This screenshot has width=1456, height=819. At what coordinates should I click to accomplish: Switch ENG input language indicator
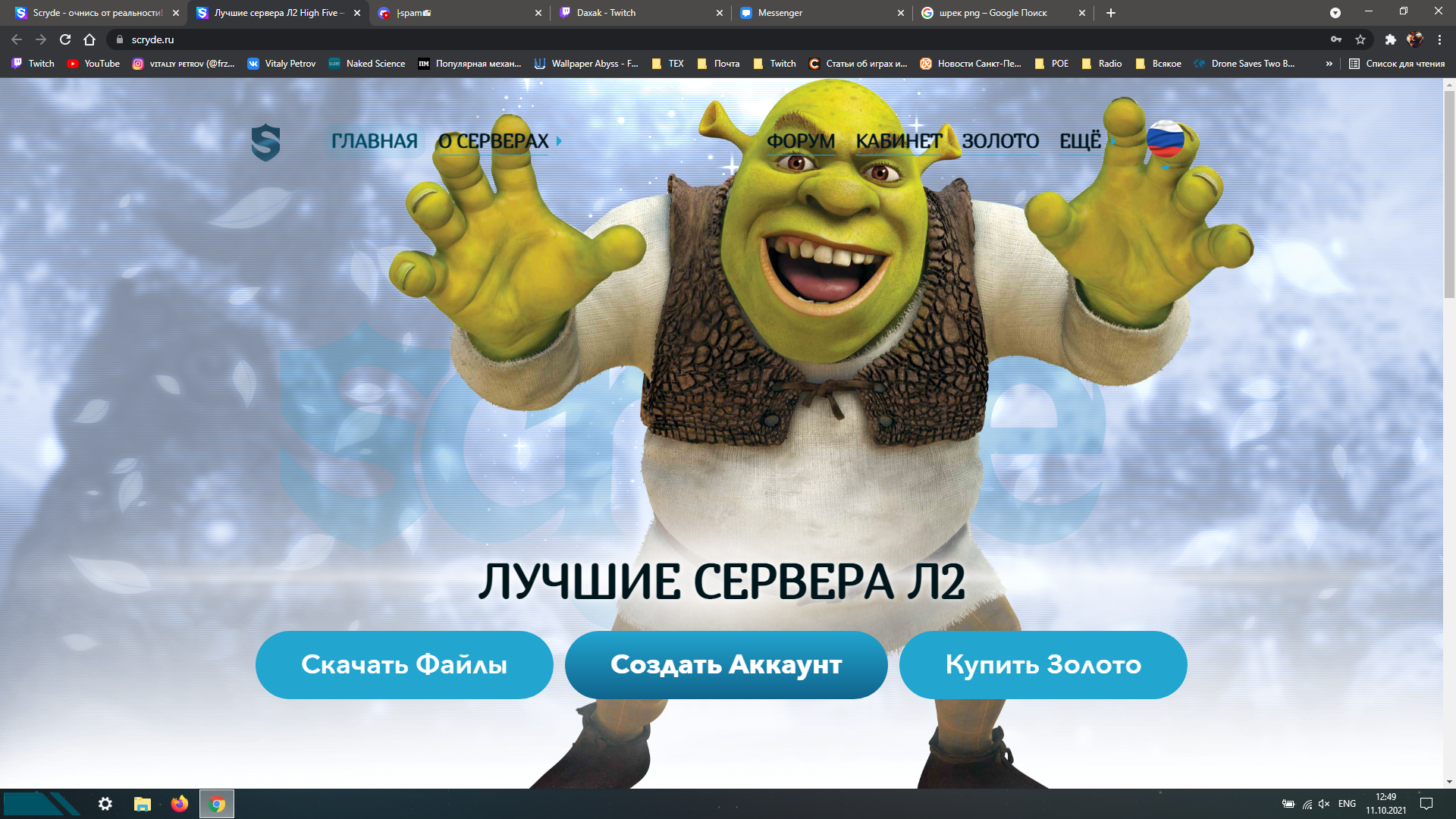(x=1347, y=804)
